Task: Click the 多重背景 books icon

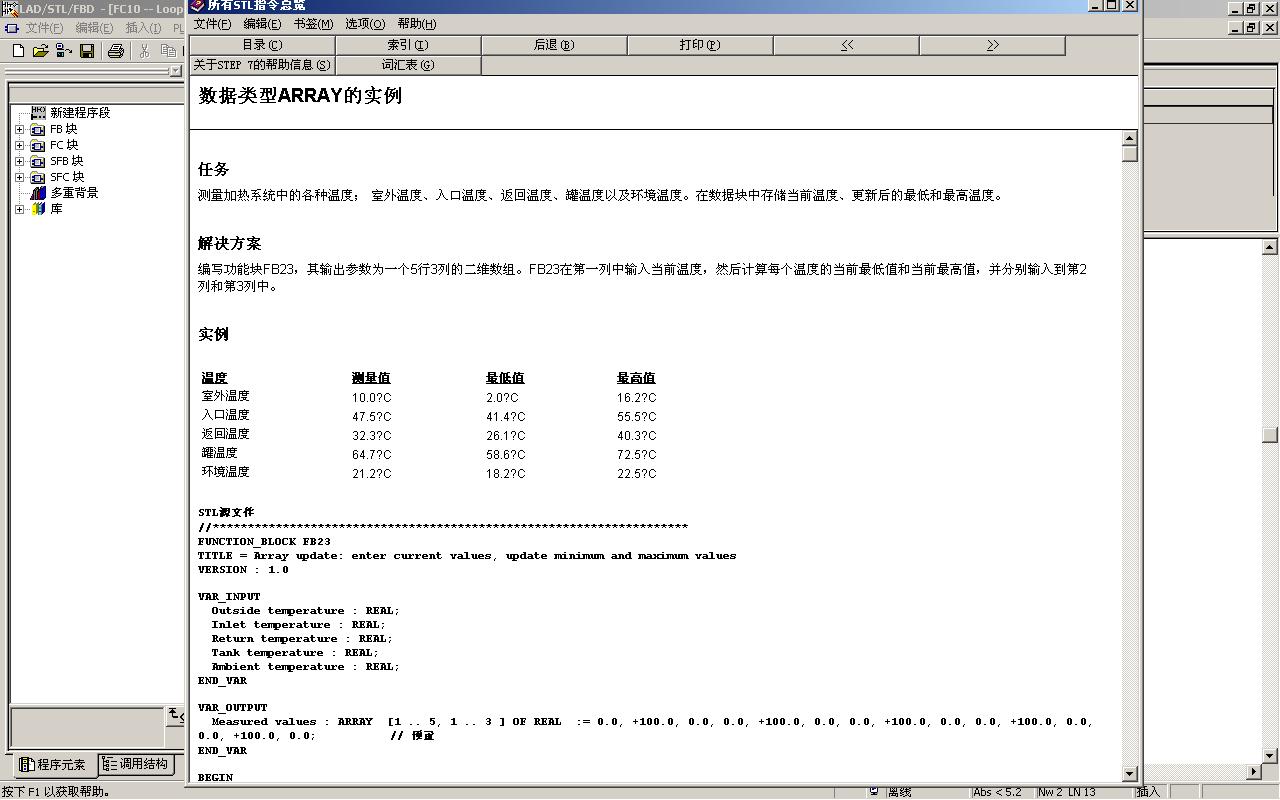Action: click(38, 193)
